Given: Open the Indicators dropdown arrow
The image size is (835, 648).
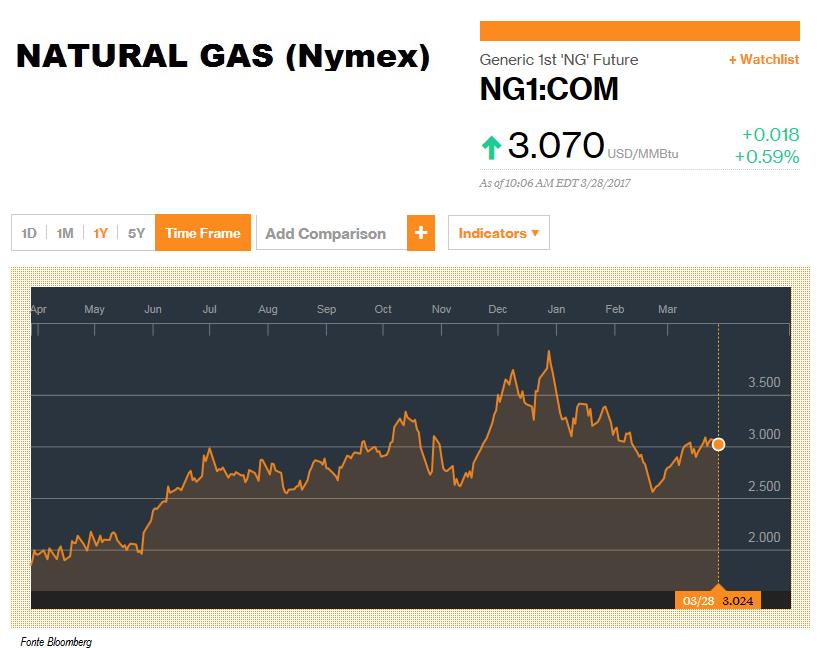Looking at the screenshot, I should (535, 233).
